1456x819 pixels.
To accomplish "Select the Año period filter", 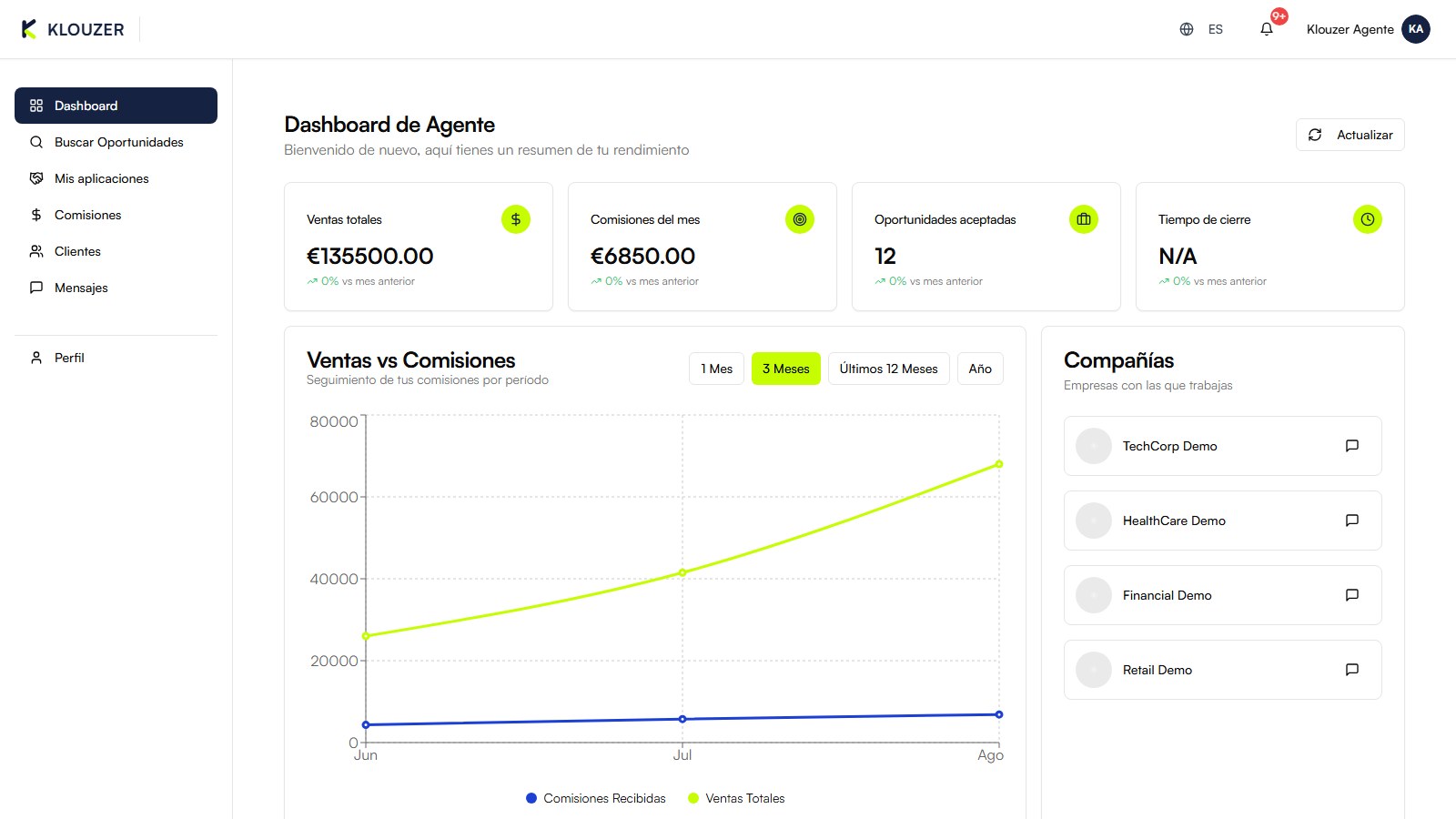I will click(980, 369).
